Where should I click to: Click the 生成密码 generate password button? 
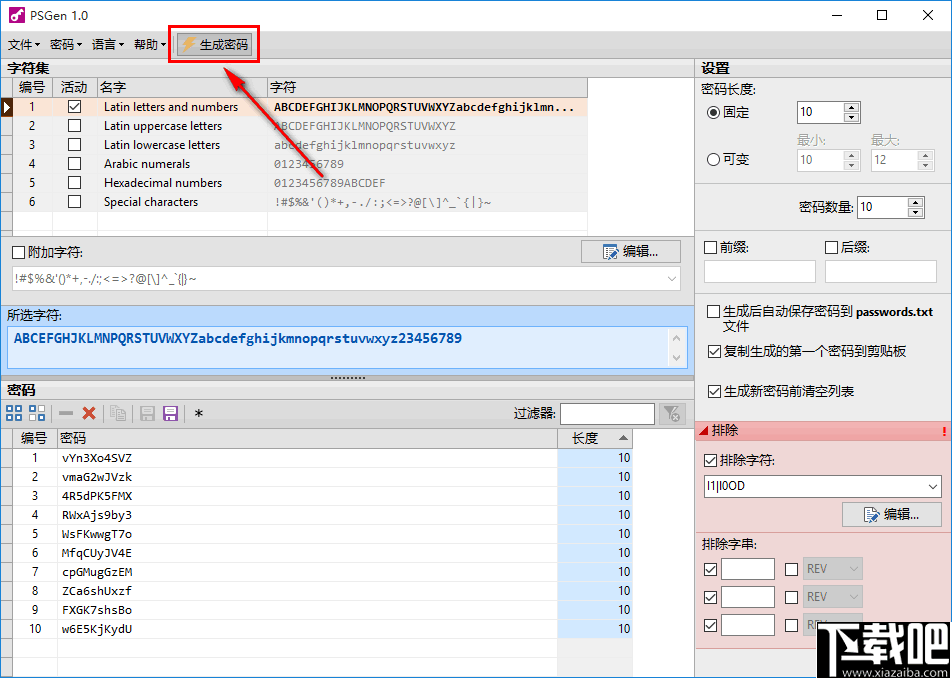pos(214,44)
